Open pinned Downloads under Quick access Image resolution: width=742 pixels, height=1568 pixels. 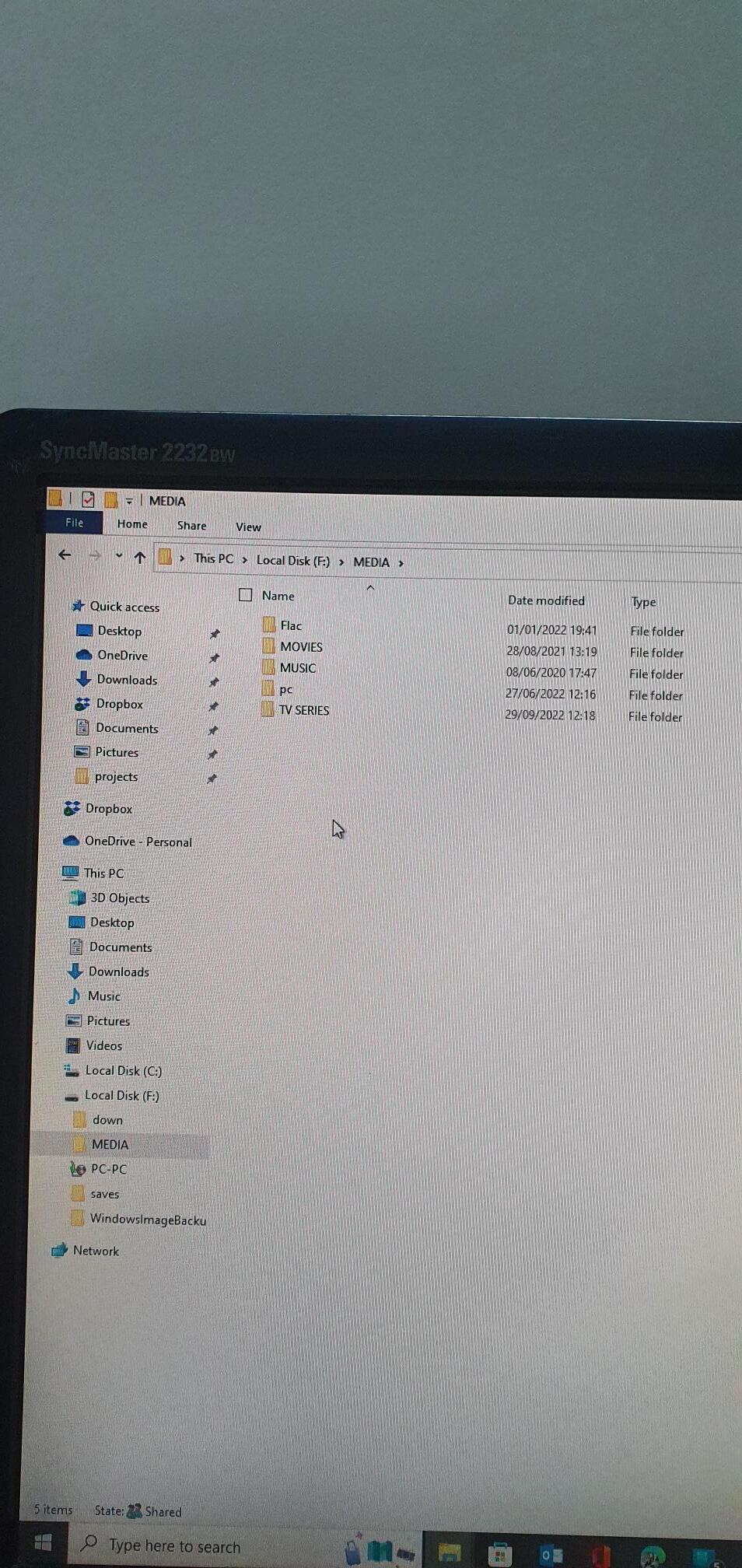[x=127, y=680]
